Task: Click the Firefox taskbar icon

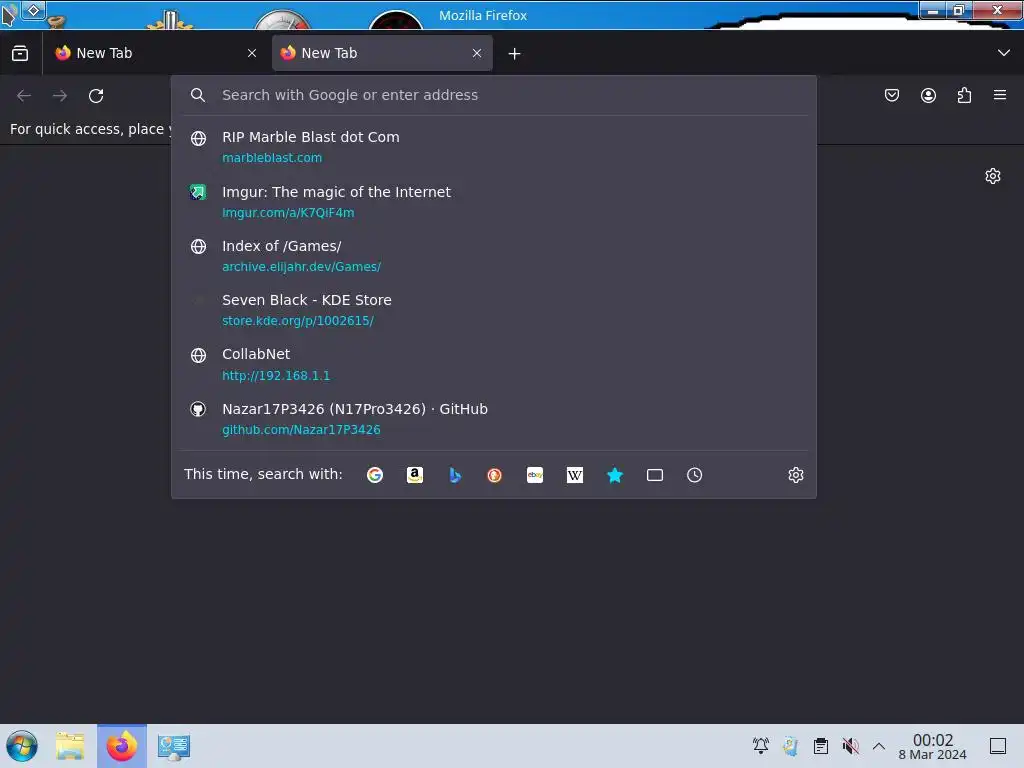Action: (122, 746)
